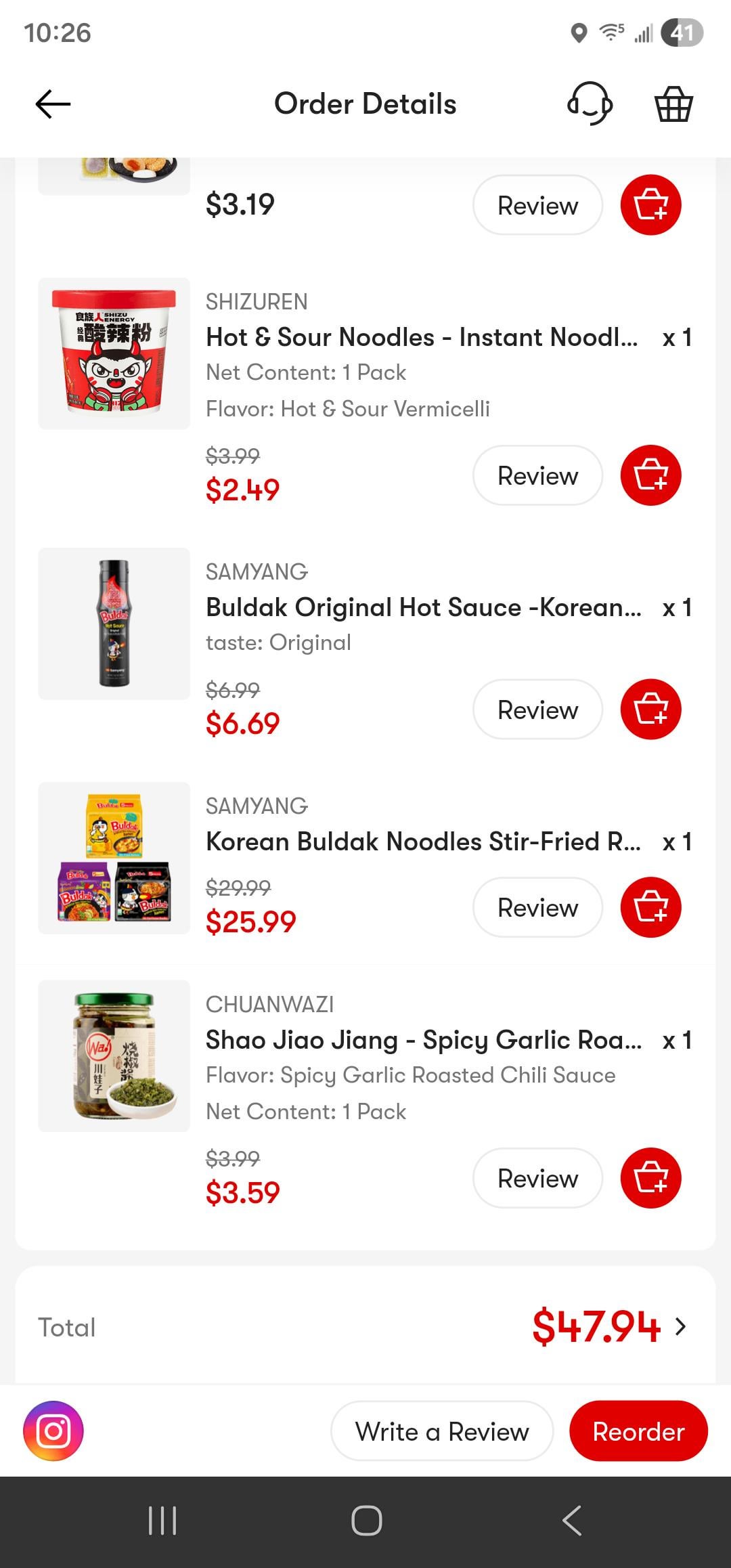
Task: Review the Hot & Sour Noodles item
Action: click(537, 475)
